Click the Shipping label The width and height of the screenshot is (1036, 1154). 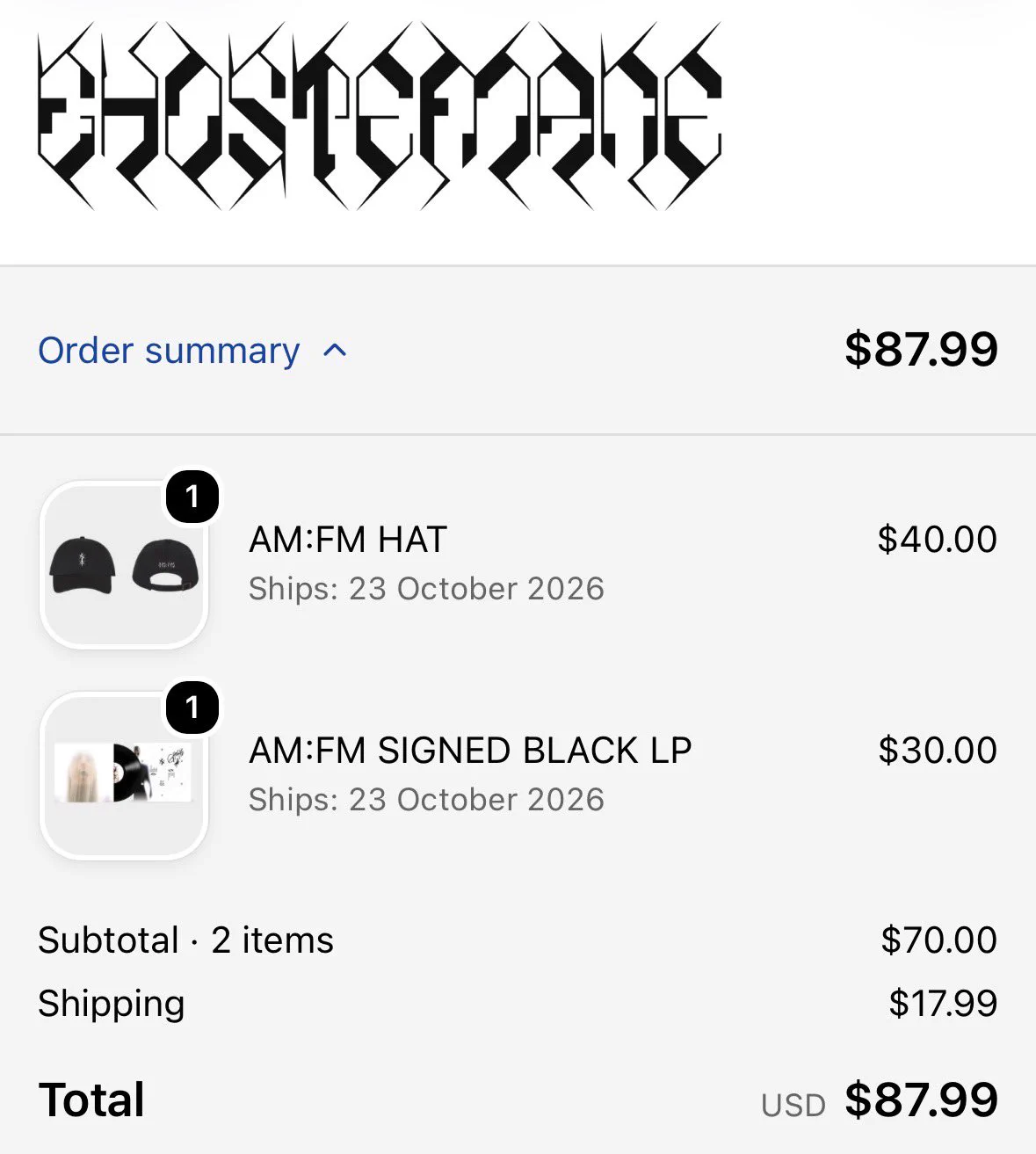point(112,1004)
